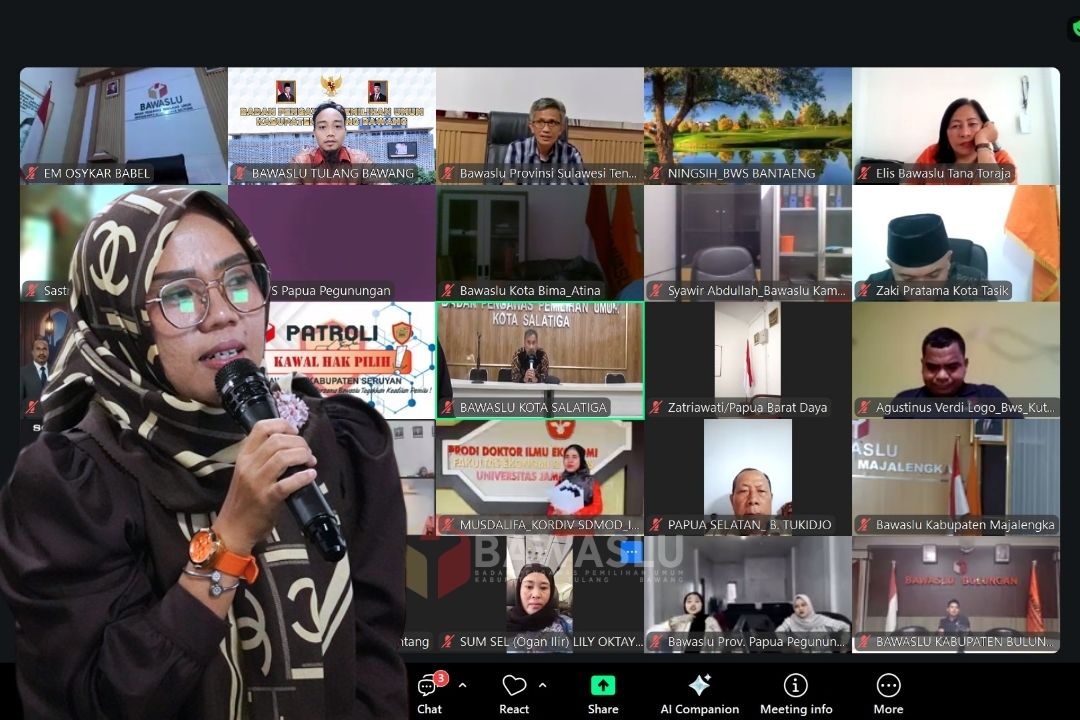
Task: Click muted mic icon on BAWASLU KOTA SALATIGA
Action: pyautogui.click(x=448, y=408)
